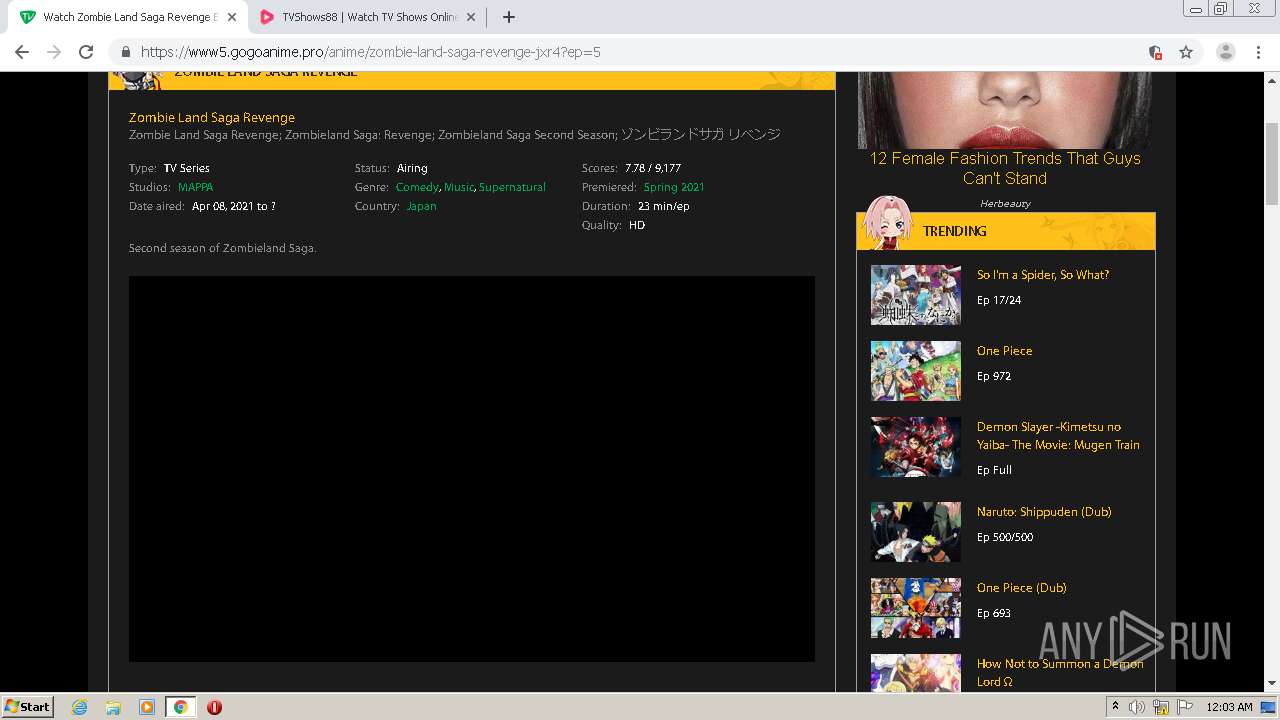Click the Naruto Shippuden thumbnail
This screenshot has height=720, width=1280.
click(916, 532)
